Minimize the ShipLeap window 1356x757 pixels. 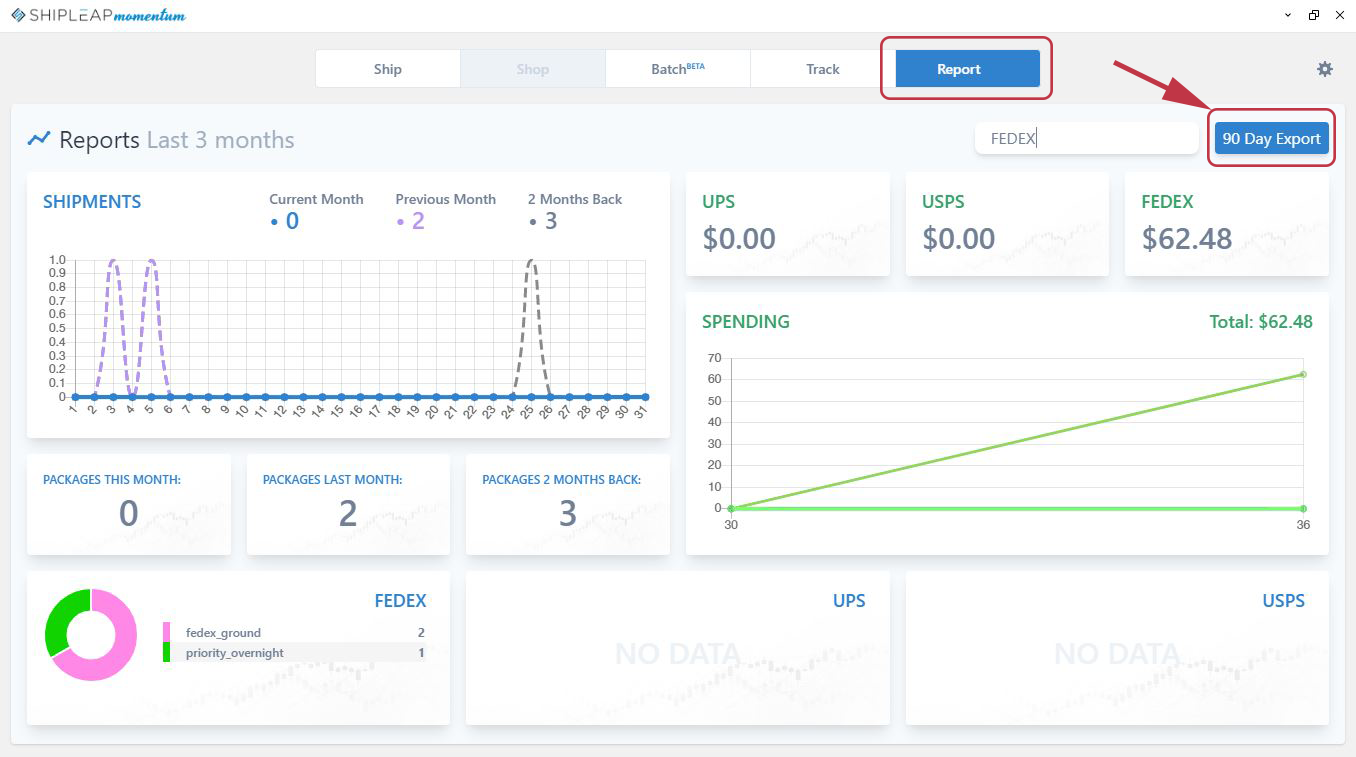pos(1286,15)
